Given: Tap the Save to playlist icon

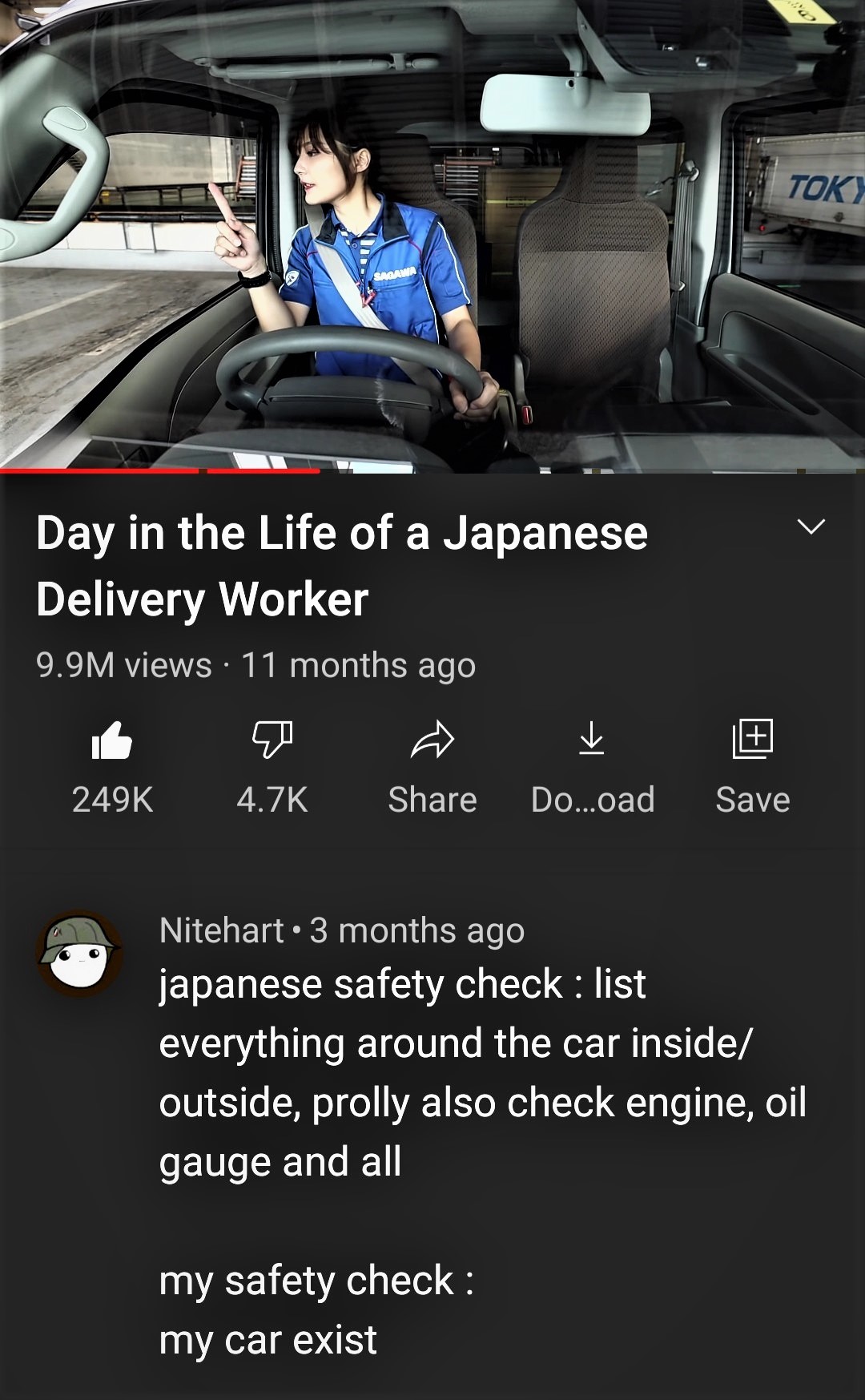Looking at the screenshot, I should coord(753,739).
